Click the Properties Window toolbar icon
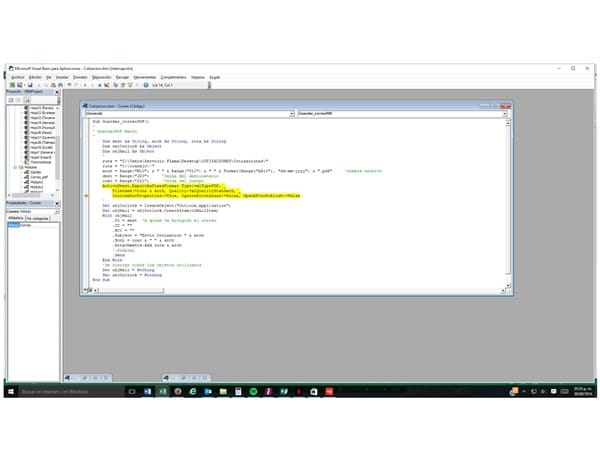 click(122, 85)
